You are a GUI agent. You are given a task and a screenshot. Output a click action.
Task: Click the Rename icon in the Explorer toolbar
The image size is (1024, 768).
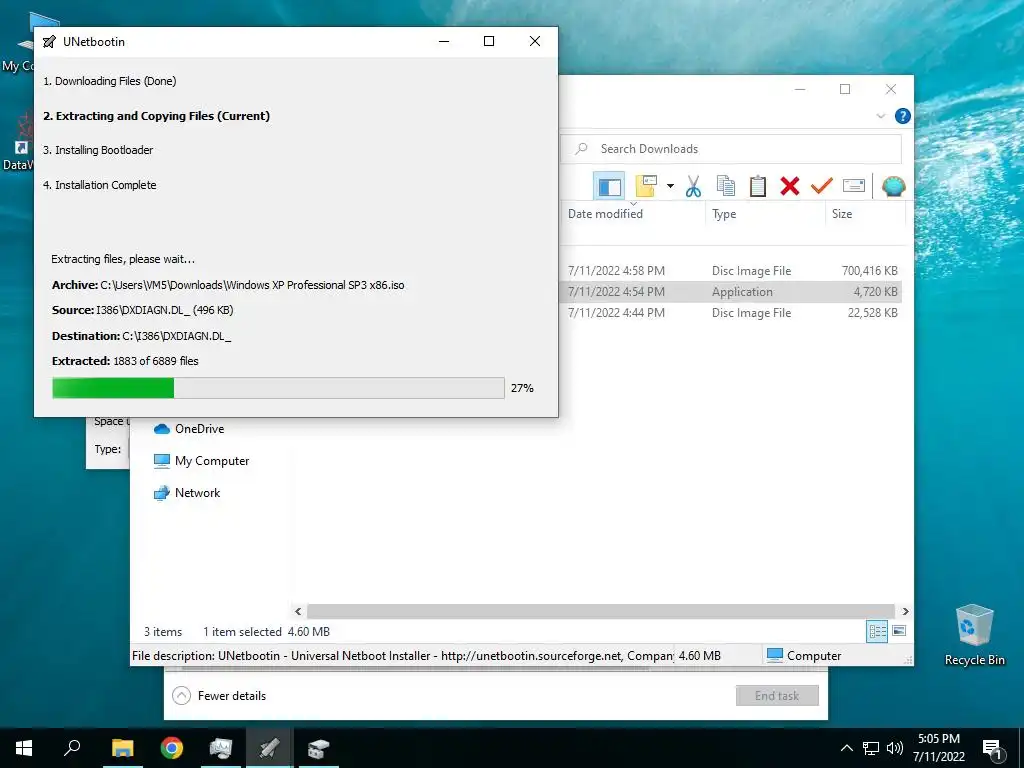[x=854, y=186]
